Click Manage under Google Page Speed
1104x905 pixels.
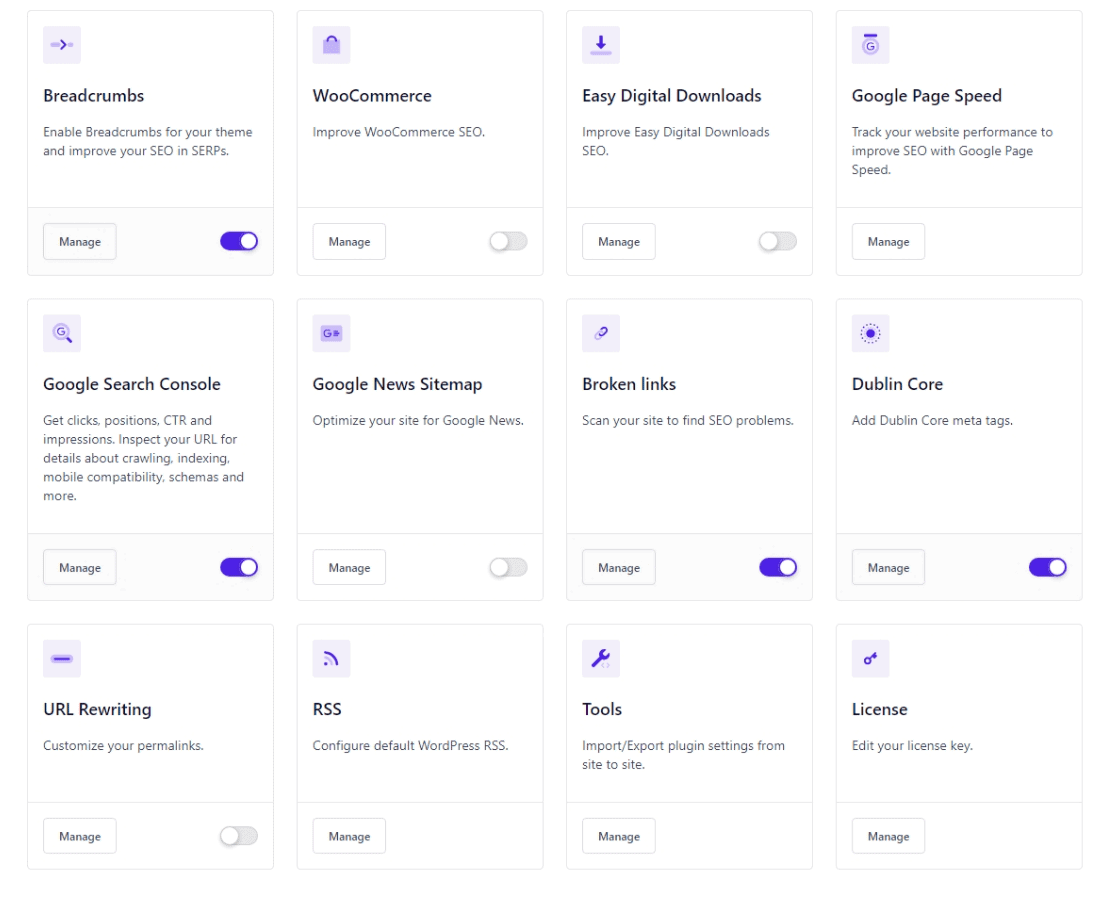point(889,242)
